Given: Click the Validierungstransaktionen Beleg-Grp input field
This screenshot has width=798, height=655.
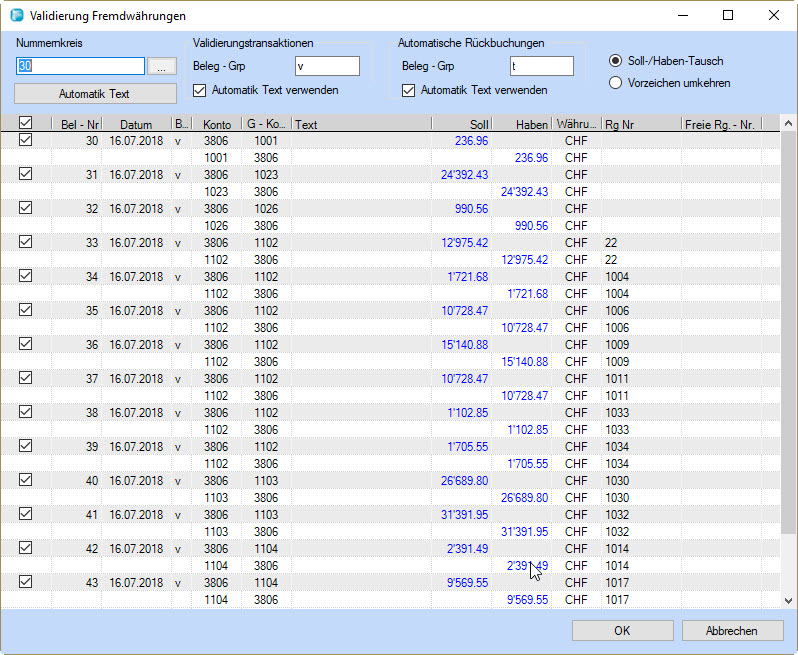Looking at the screenshot, I should 327,66.
